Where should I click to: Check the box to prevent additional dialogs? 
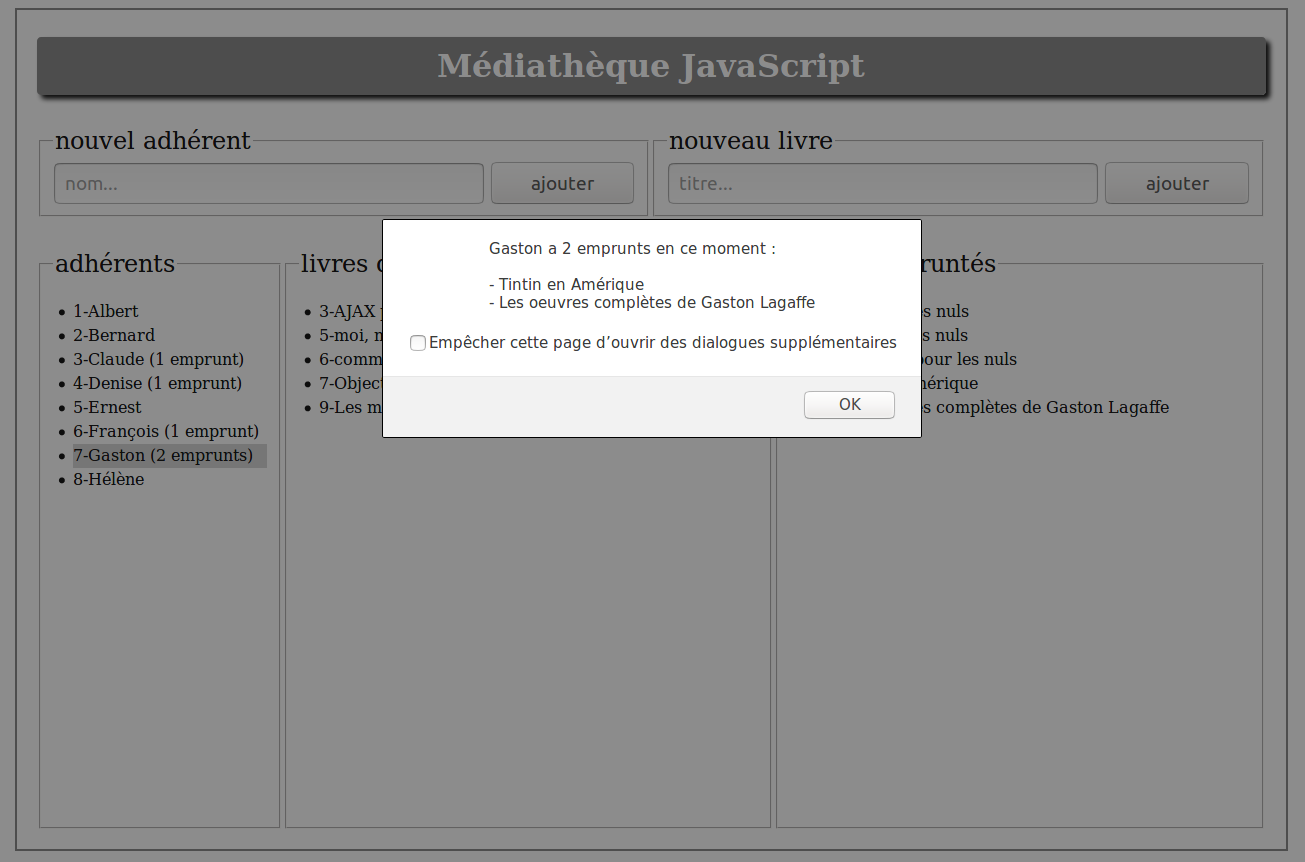click(418, 343)
